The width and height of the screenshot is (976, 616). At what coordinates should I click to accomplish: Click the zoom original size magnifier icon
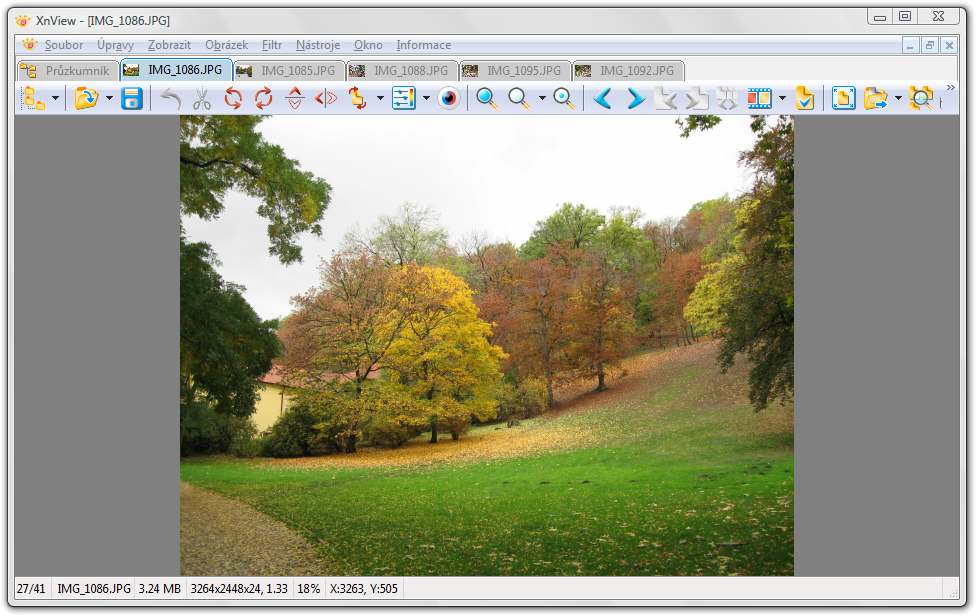(x=563, y=98)
